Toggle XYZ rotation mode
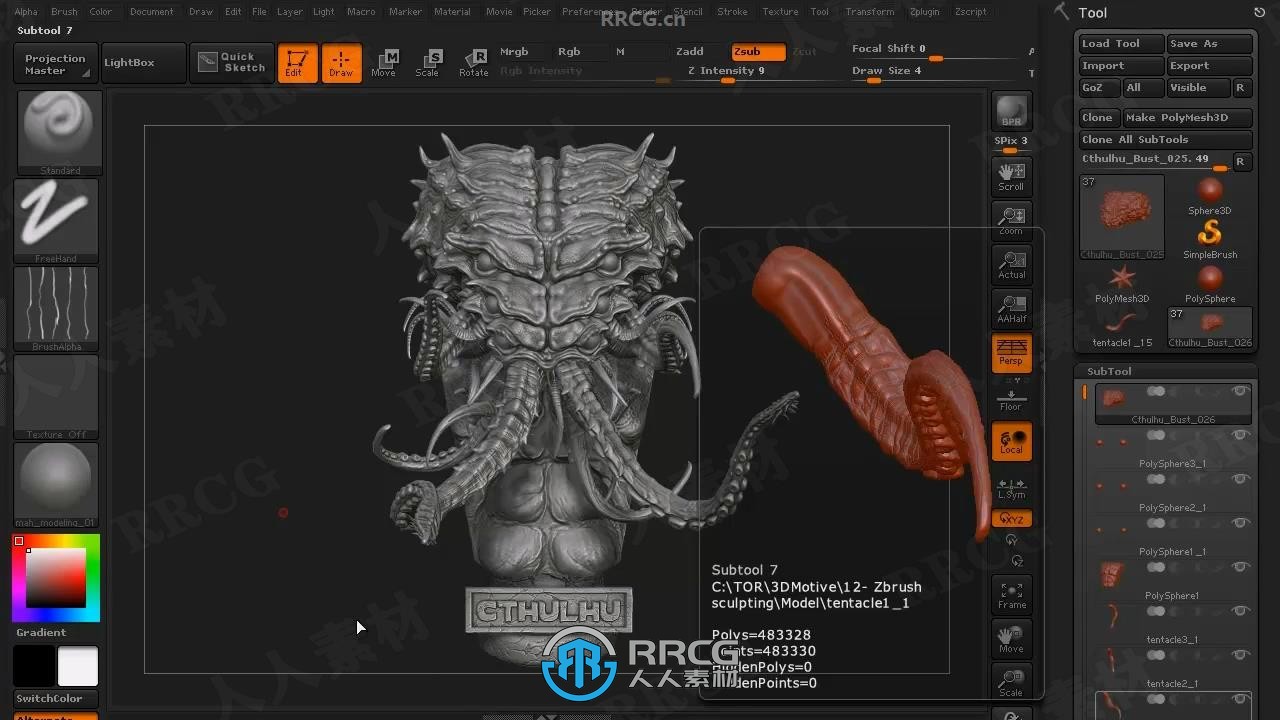Image resolution: width=1280 pixels, height=720 pixels. click(1012, 519)
